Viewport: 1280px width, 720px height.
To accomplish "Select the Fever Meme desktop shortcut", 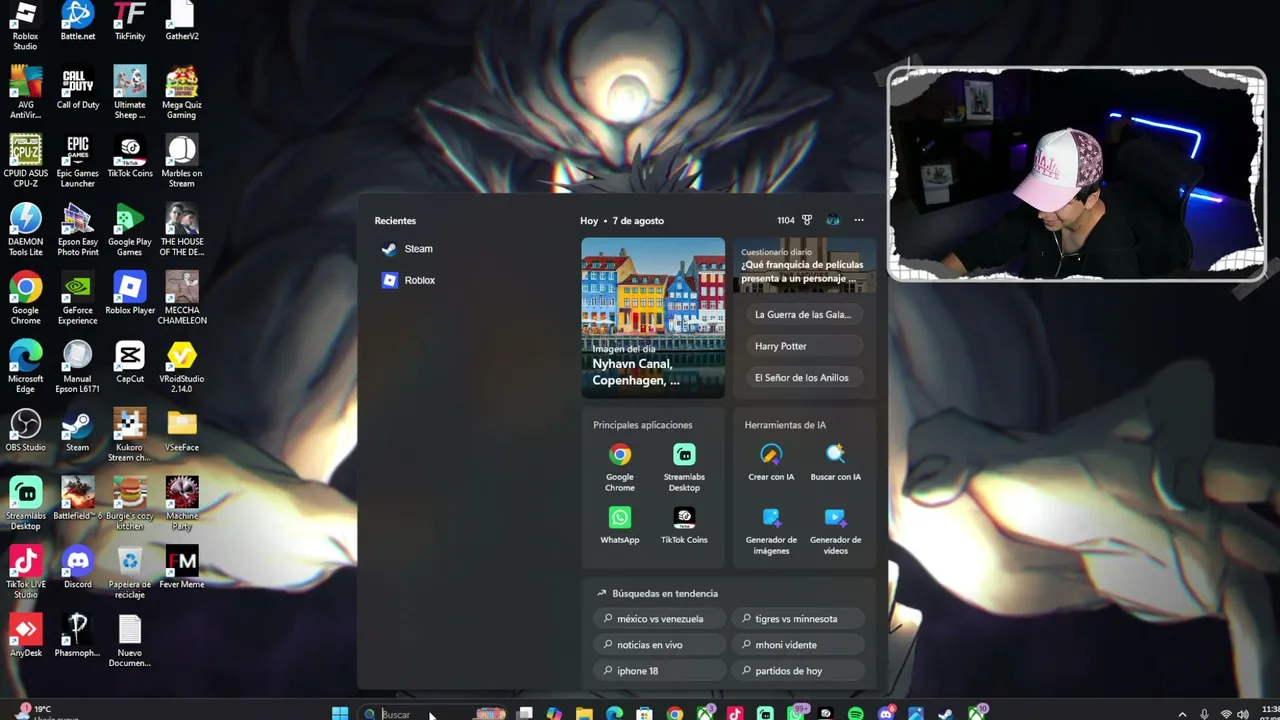I will [x=182, y=568].
